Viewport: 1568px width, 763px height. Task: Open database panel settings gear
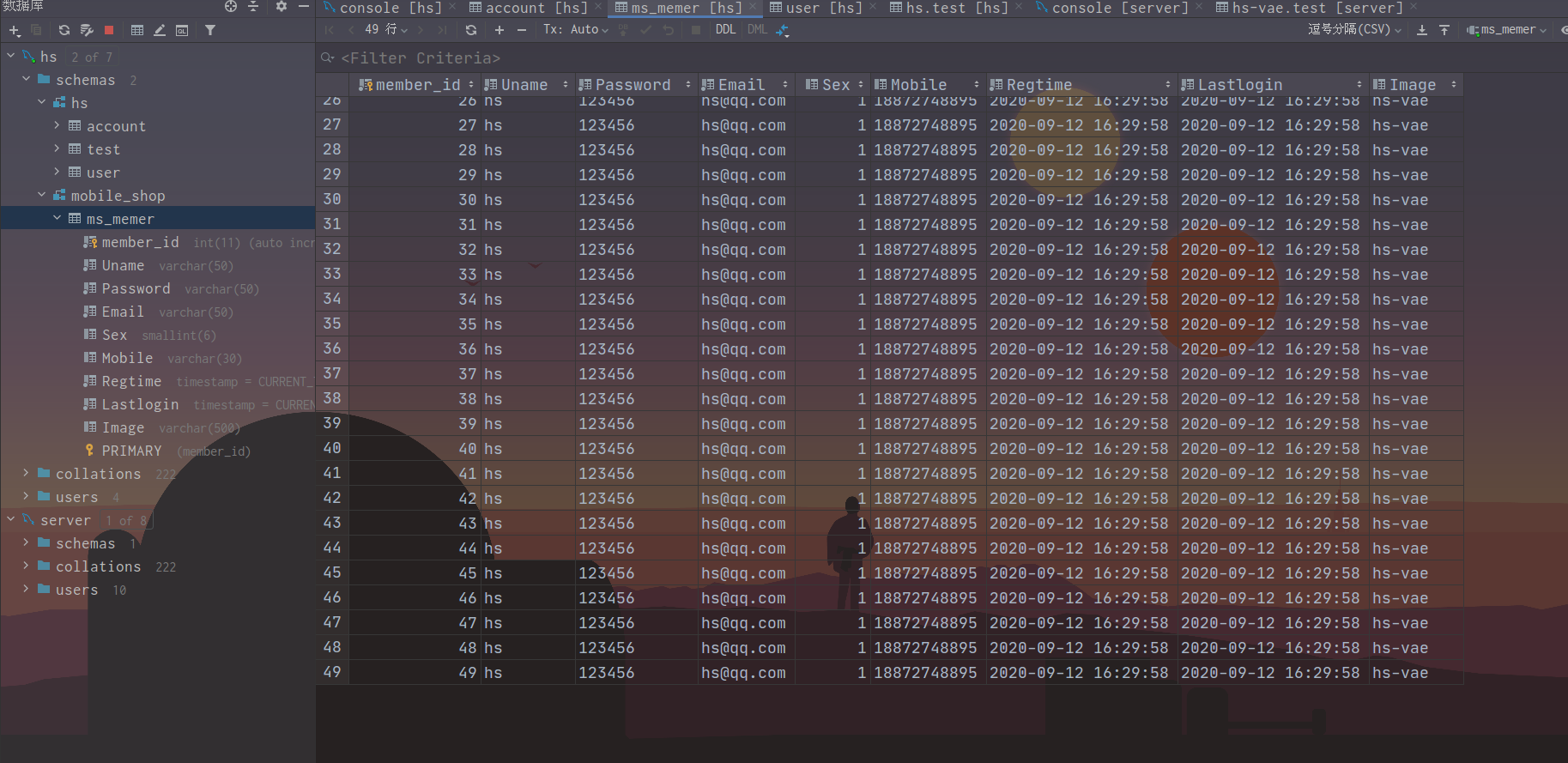click(281, 6)
